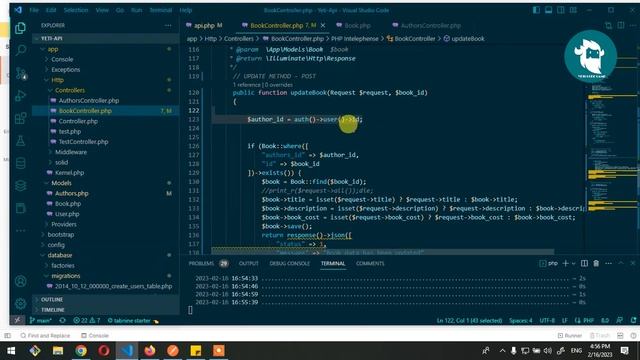Expand the Middleware folder

71,152
